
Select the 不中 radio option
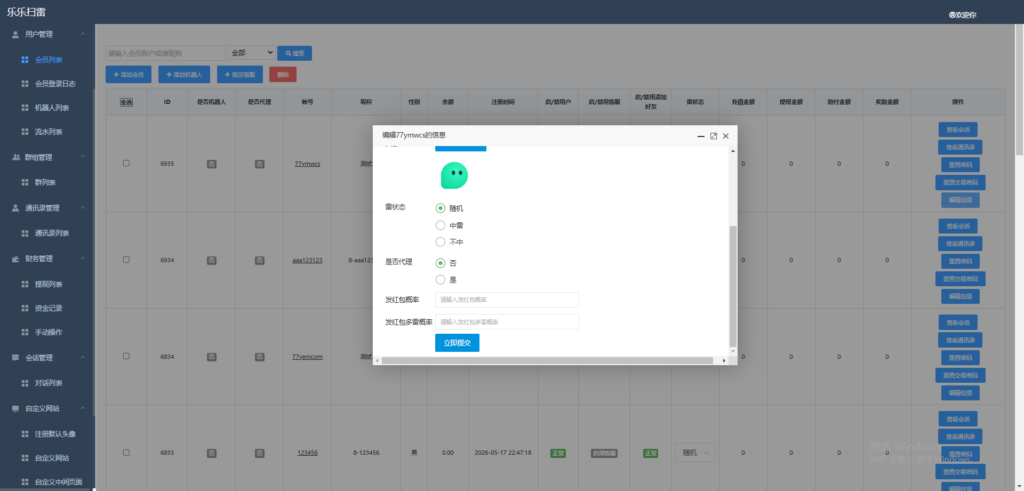pos(440,242)
